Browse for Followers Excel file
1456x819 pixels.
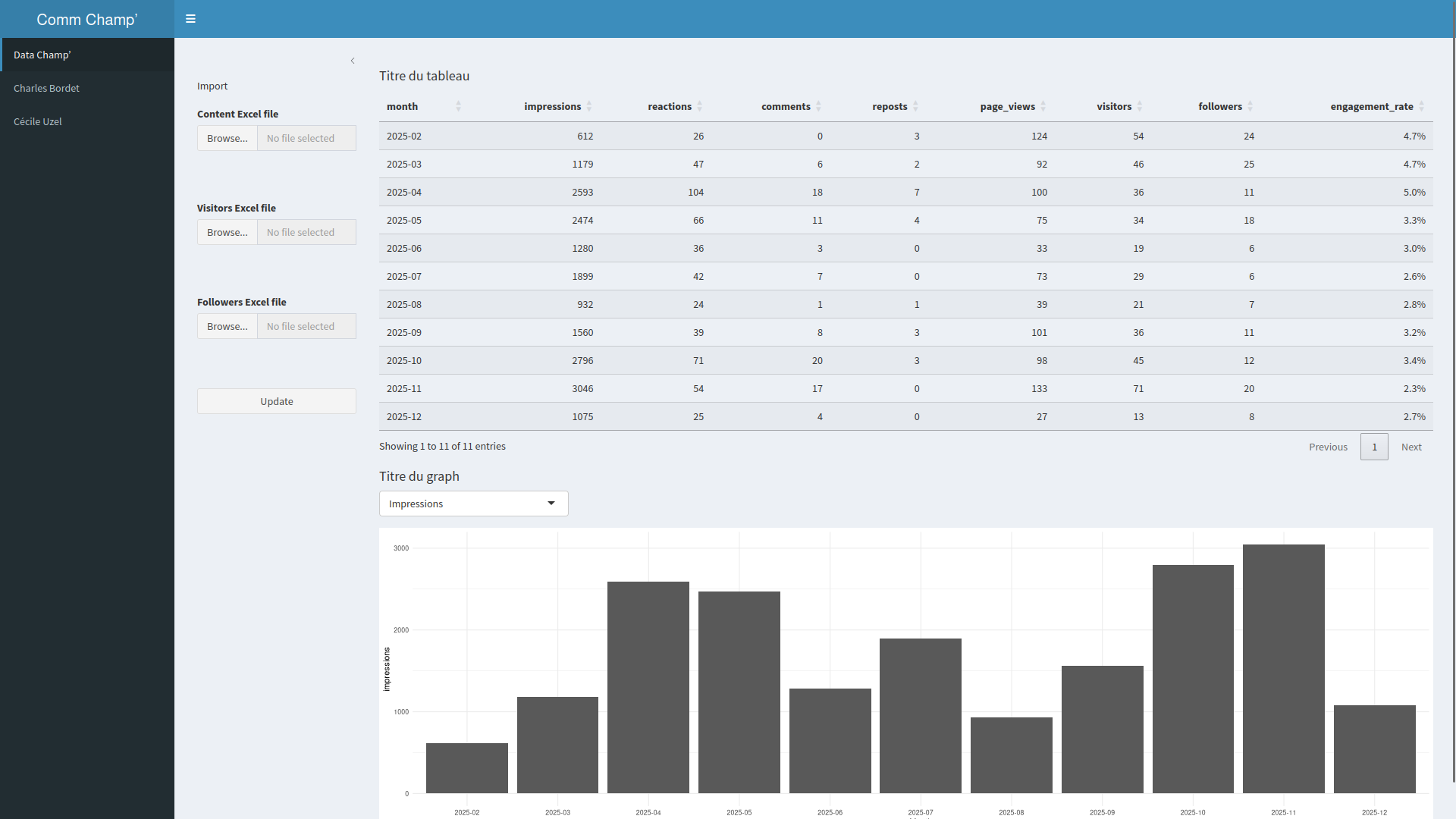[x=227, y=326]
